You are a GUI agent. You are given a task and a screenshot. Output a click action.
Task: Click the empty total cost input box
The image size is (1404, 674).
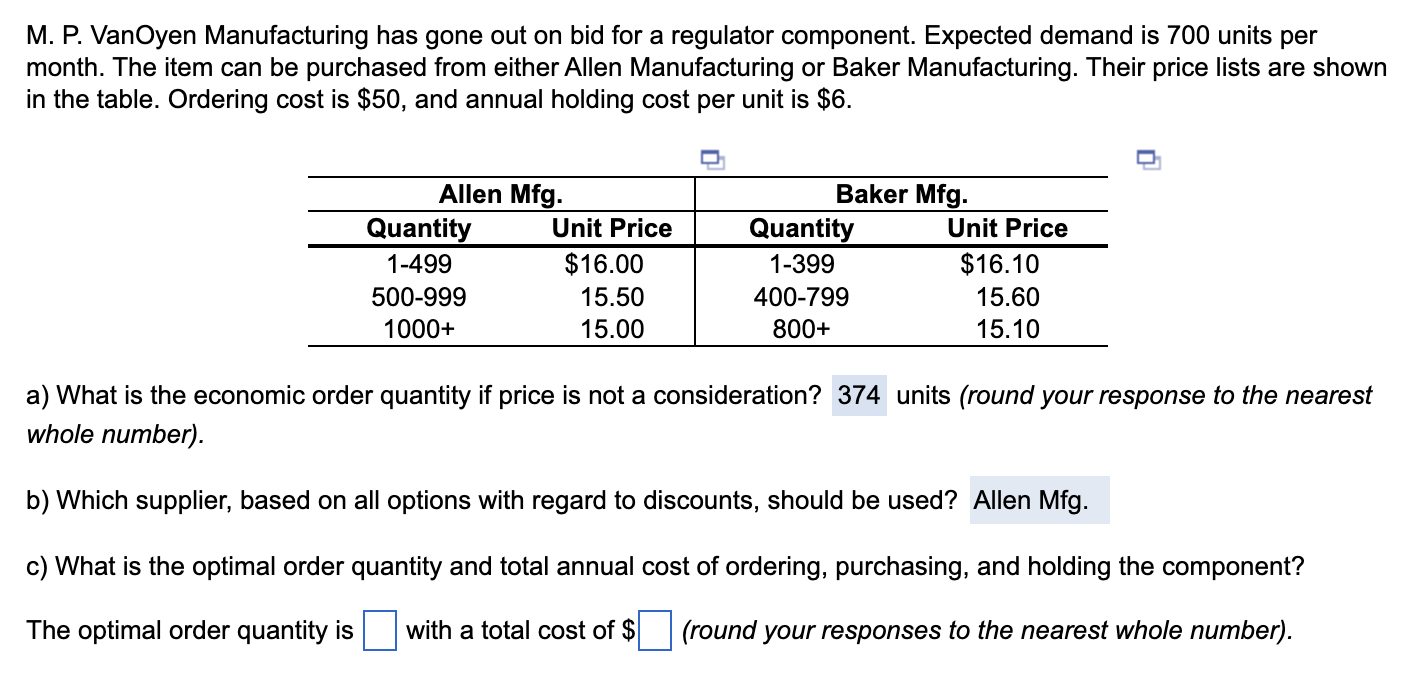(x=655, y=631)
